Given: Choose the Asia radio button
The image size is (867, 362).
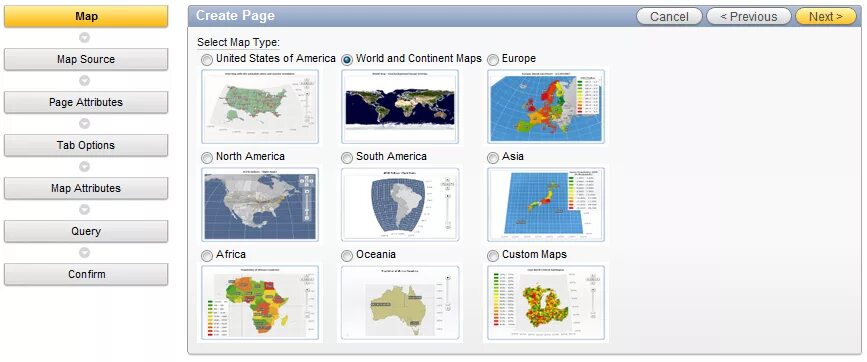Looking at the screenshot, I should click(x=493, y=158).
